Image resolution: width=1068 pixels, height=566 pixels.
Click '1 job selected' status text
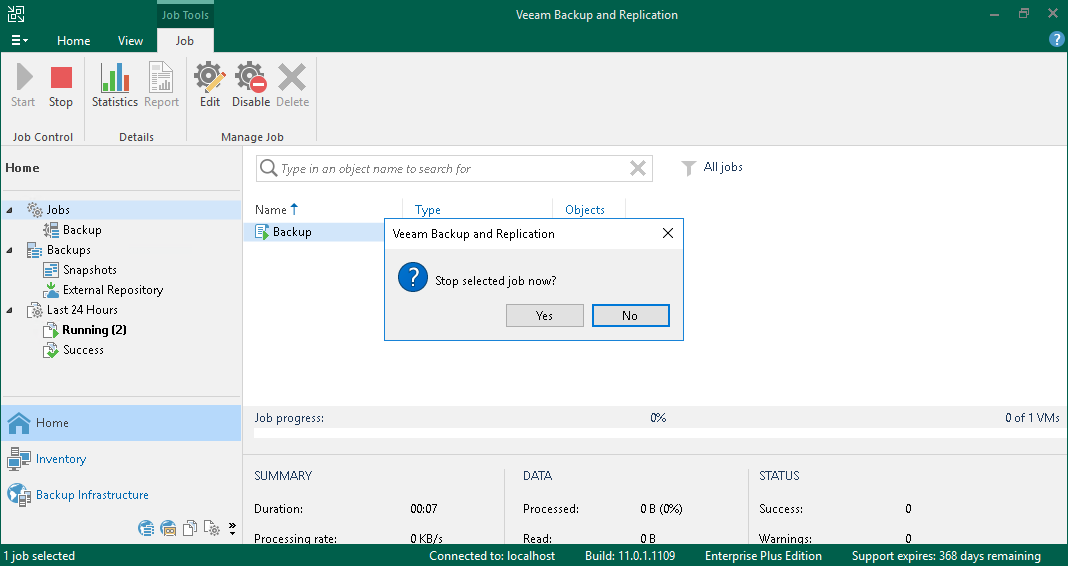coord(40,556)
